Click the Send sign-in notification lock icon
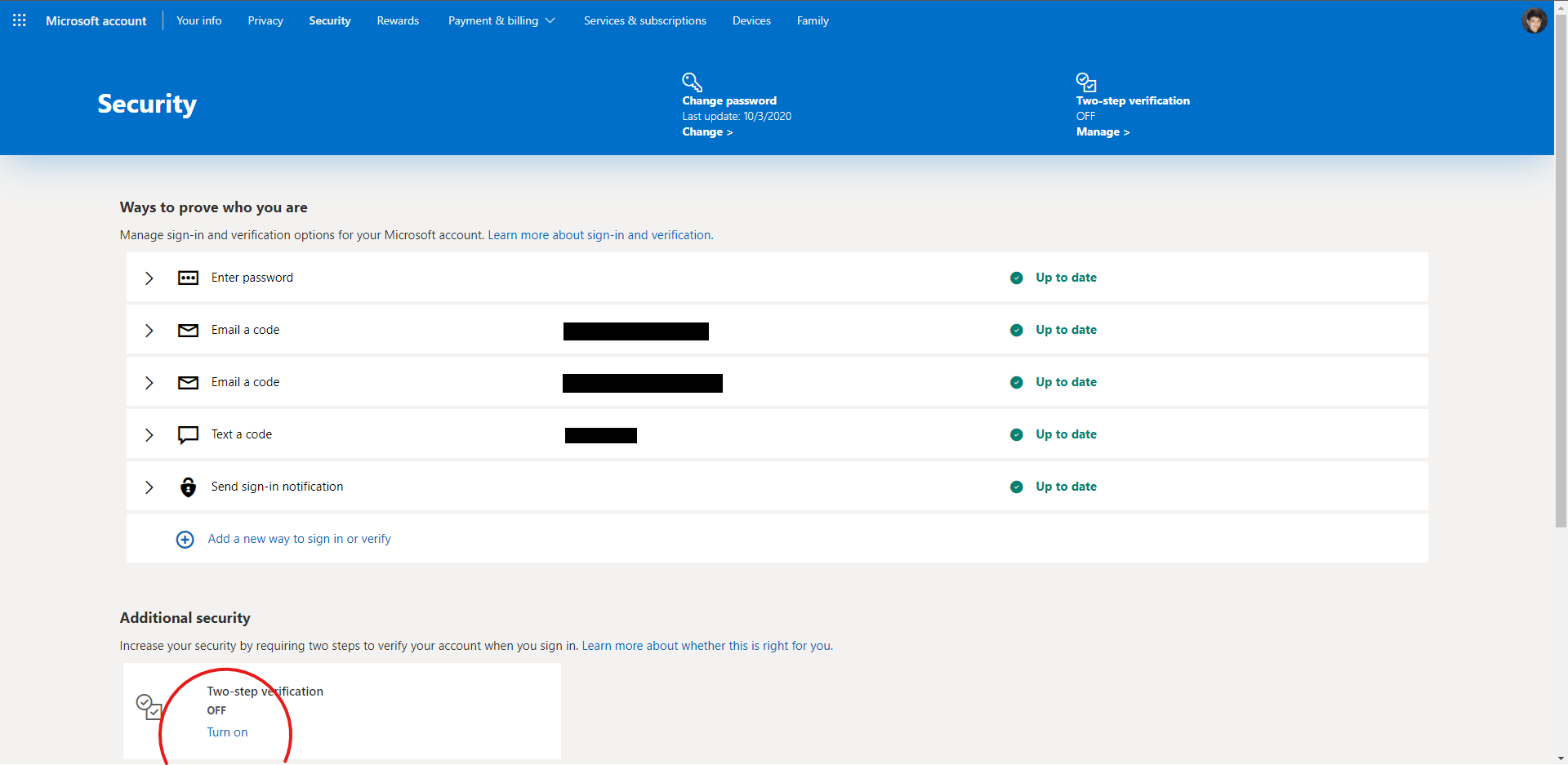 click(x=188, y=487)
